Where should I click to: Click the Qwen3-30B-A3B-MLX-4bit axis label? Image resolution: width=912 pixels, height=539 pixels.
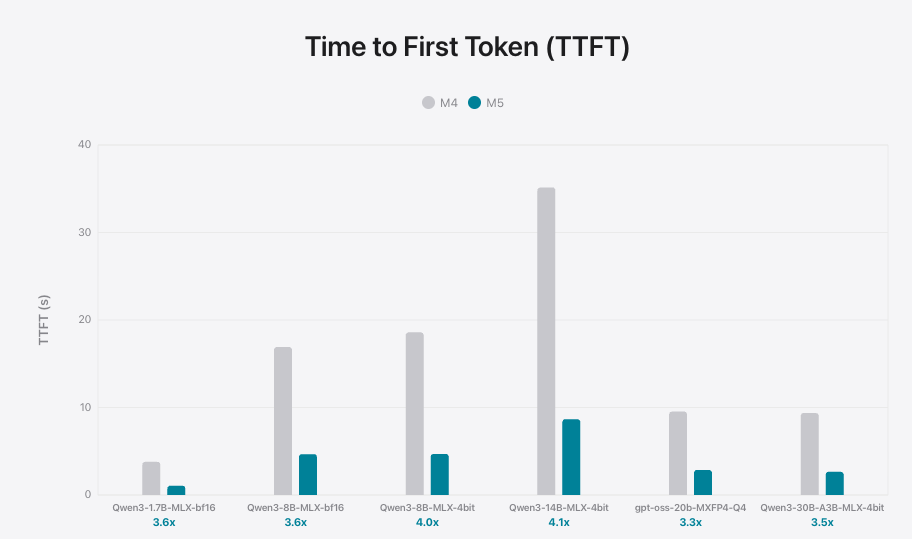click(x=822, y=508)
